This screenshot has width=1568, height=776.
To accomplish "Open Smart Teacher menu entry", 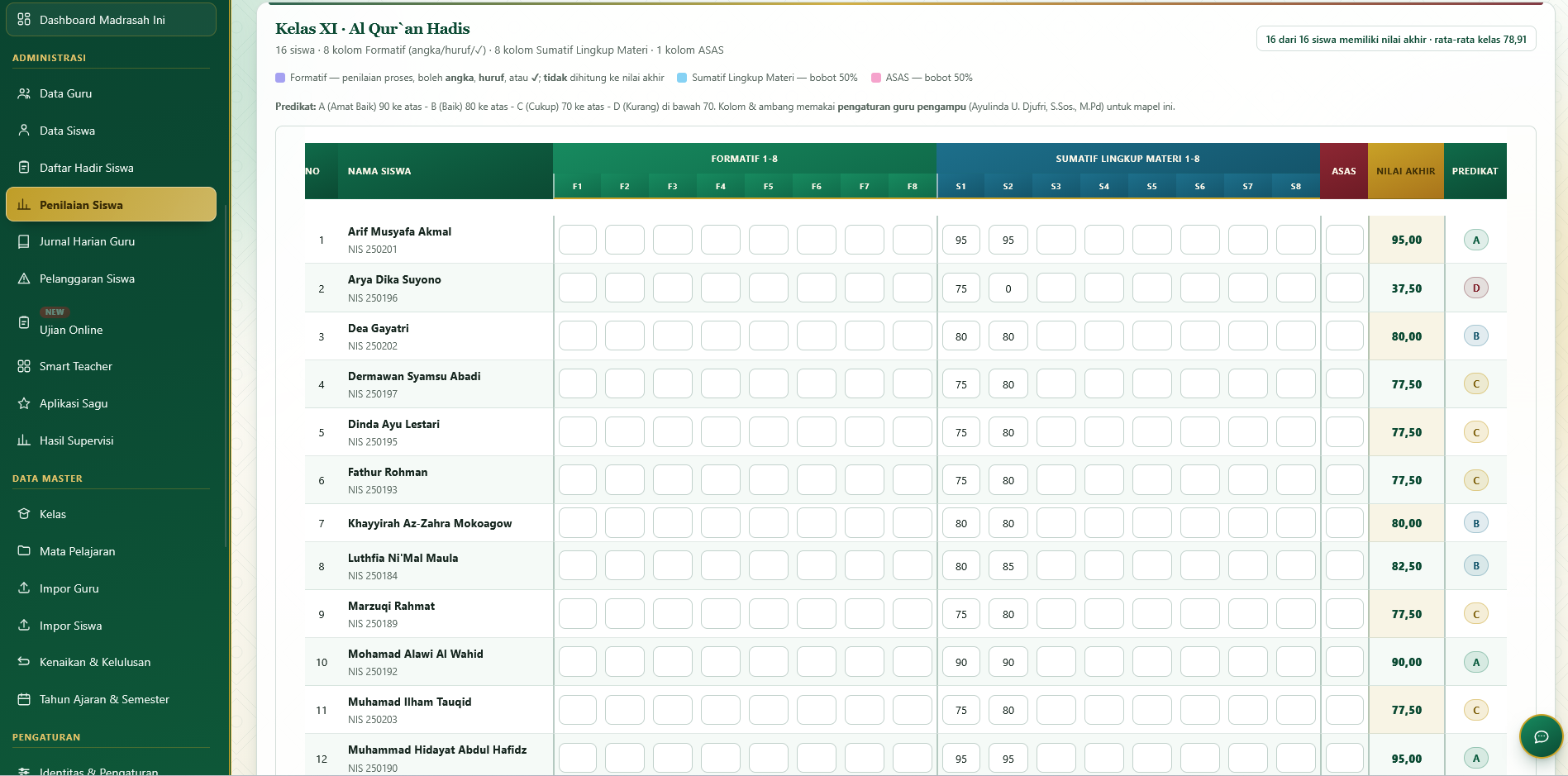I will pos(111,366).
